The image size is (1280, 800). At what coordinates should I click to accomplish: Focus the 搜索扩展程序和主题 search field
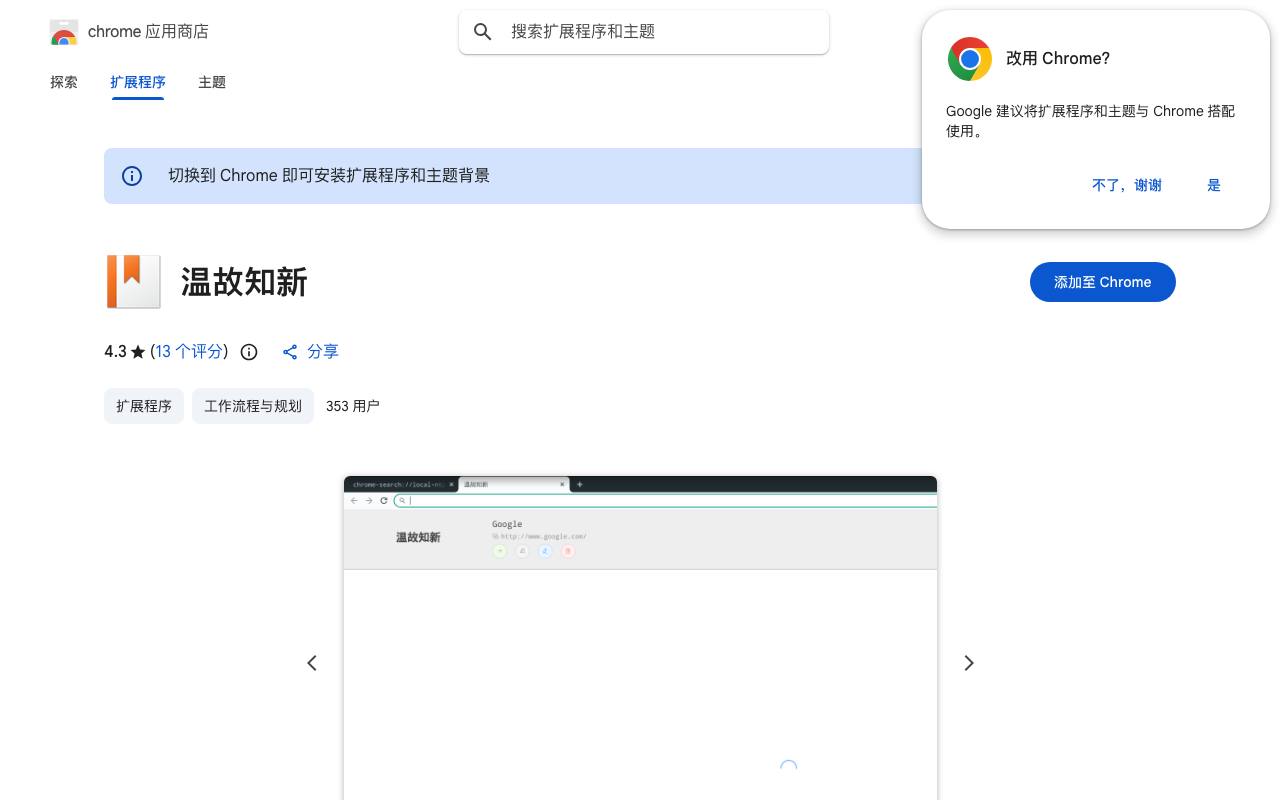pos(644,32)
